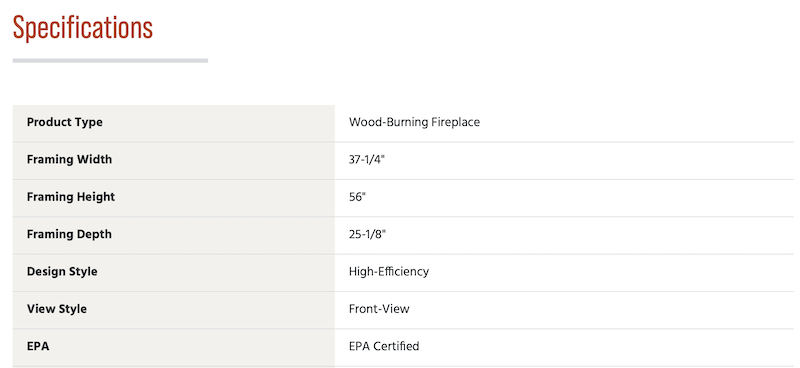The image size is (800, 368).
Task: Click the Design Style table row
Action: coord(403,273)
